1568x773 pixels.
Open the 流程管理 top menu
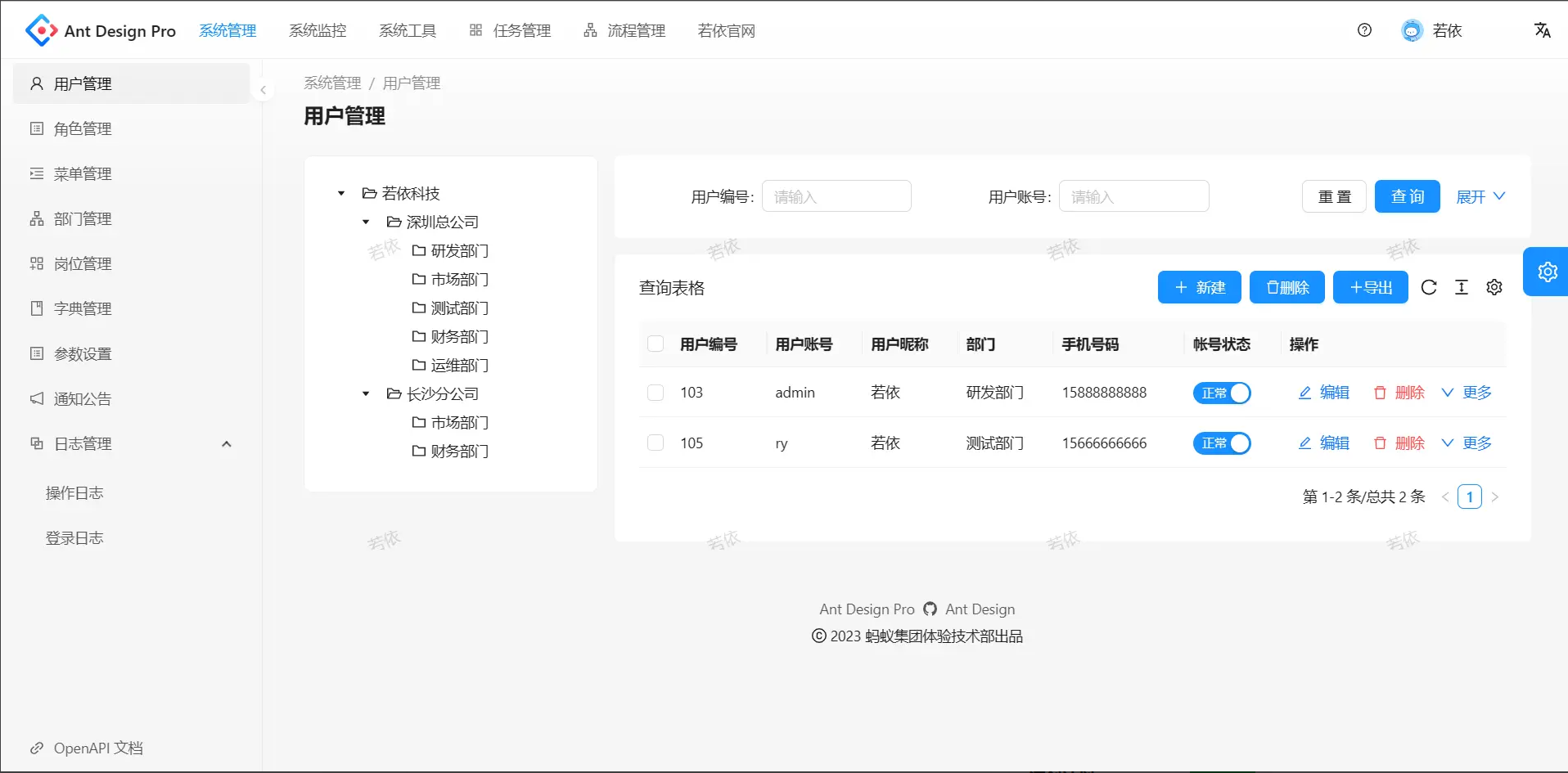624,30
